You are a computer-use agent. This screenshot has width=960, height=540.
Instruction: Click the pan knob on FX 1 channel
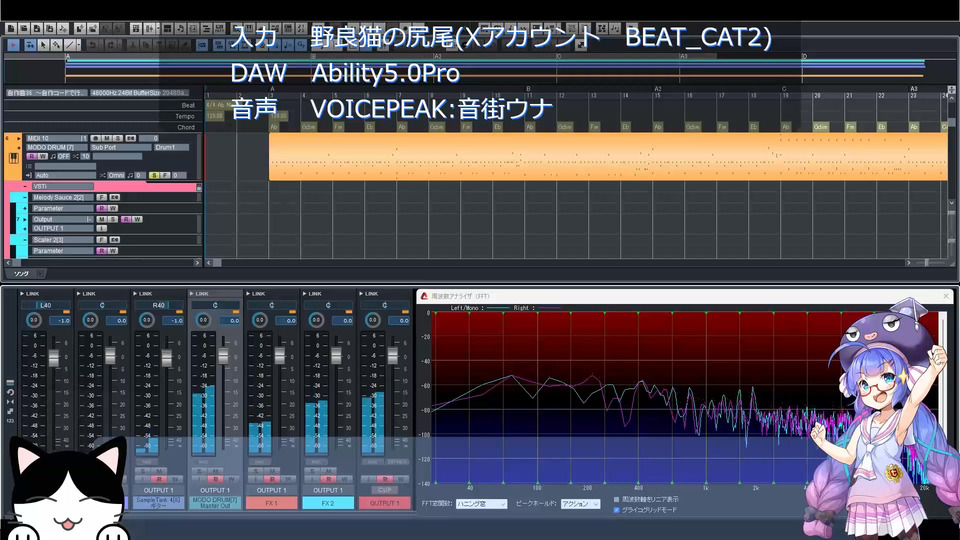pos(259,320)
